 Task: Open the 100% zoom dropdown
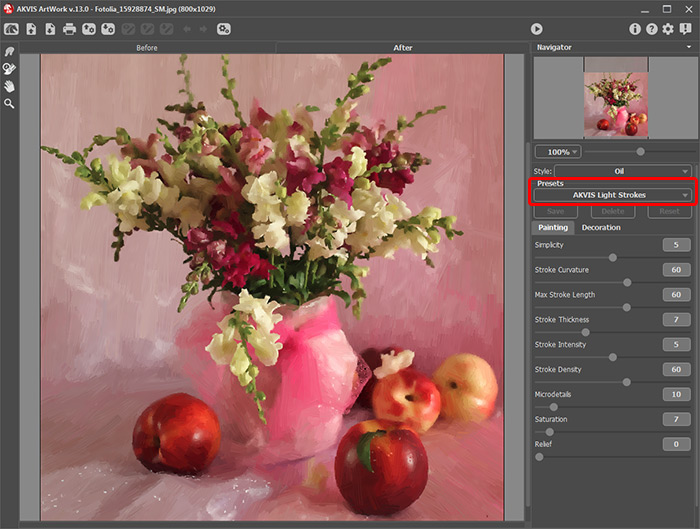[x=558, y=152]
